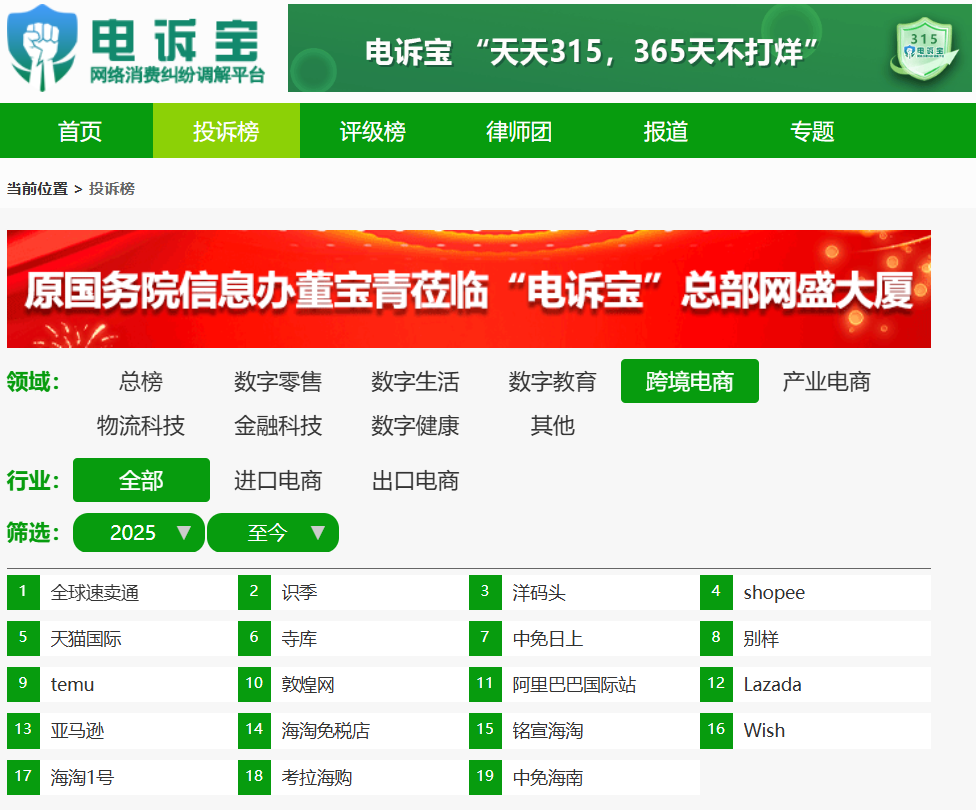
Task: Click the 亚马逊 ranked item
Action: click(x=77, y=730)
